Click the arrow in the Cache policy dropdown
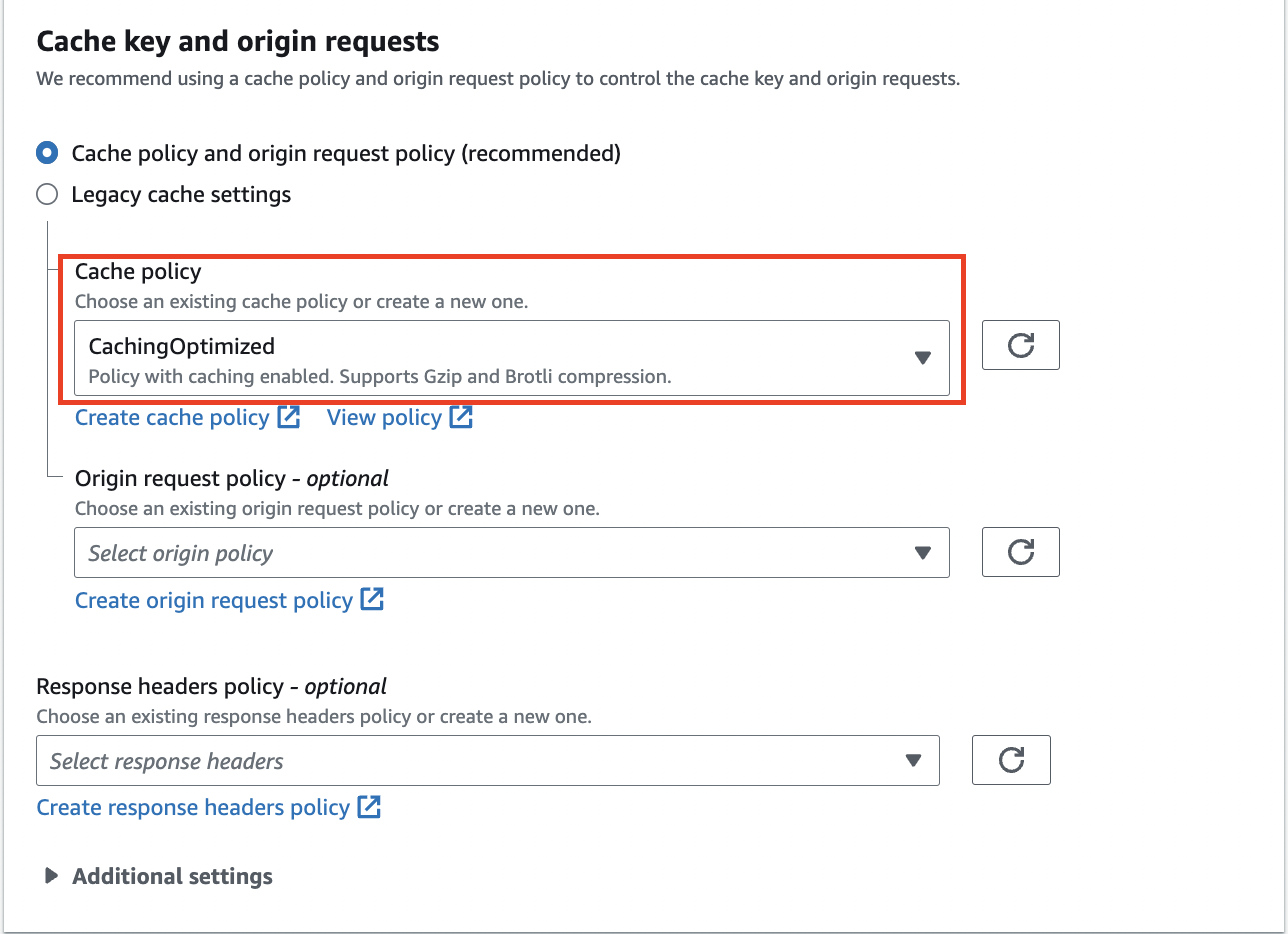The height and width of the screenshot is (934, 1288). pyautogui.click(x=923, y=358)
